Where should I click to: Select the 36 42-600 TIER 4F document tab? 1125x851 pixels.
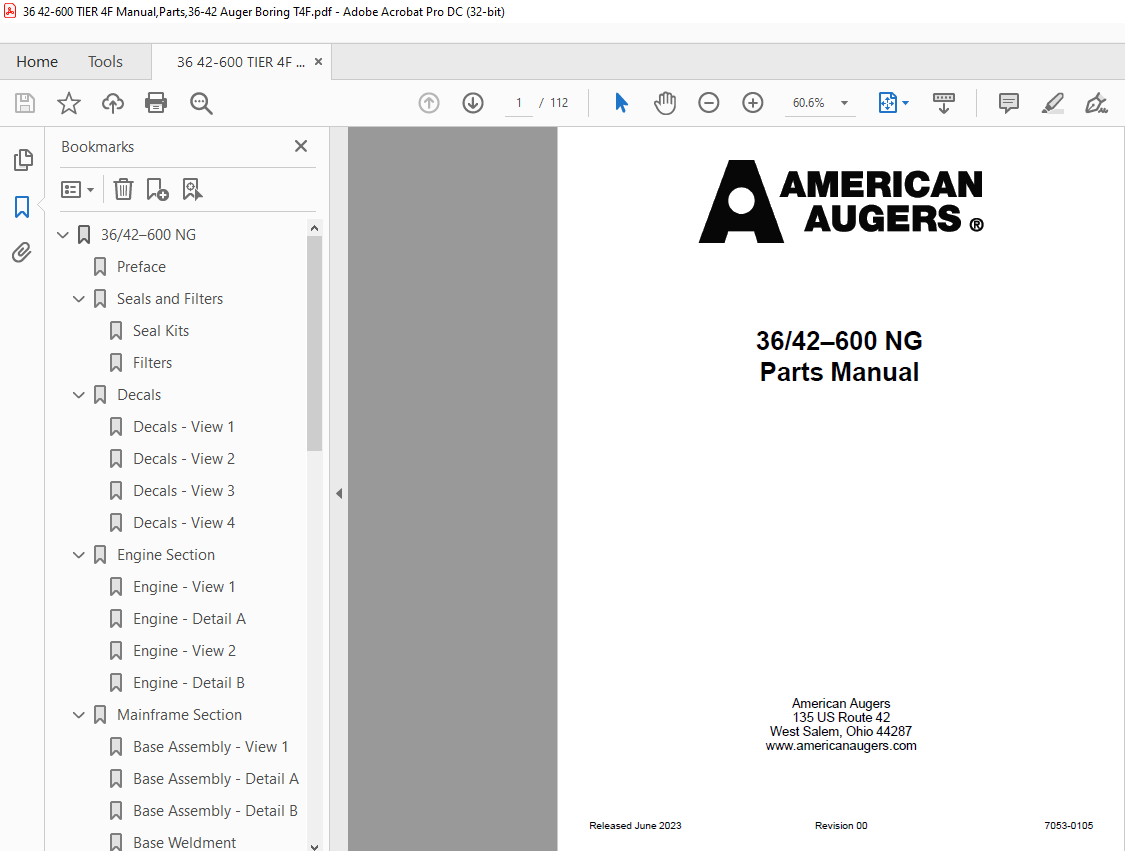coord(241,62)
